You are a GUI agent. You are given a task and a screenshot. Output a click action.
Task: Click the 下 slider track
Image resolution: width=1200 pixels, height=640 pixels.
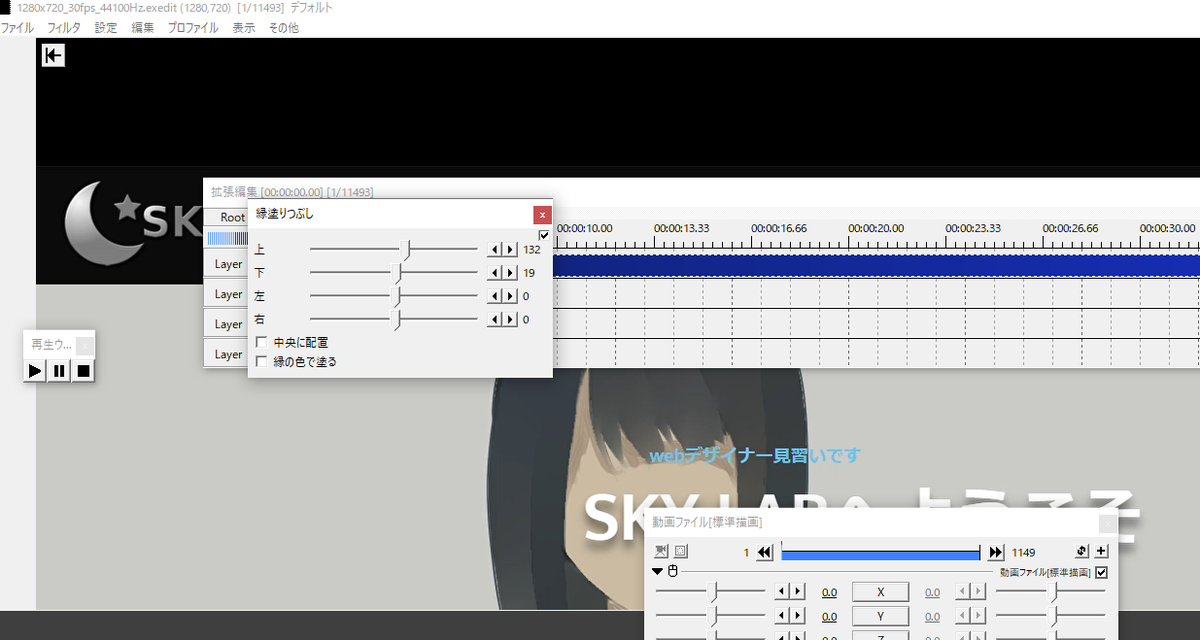(394, 272)
